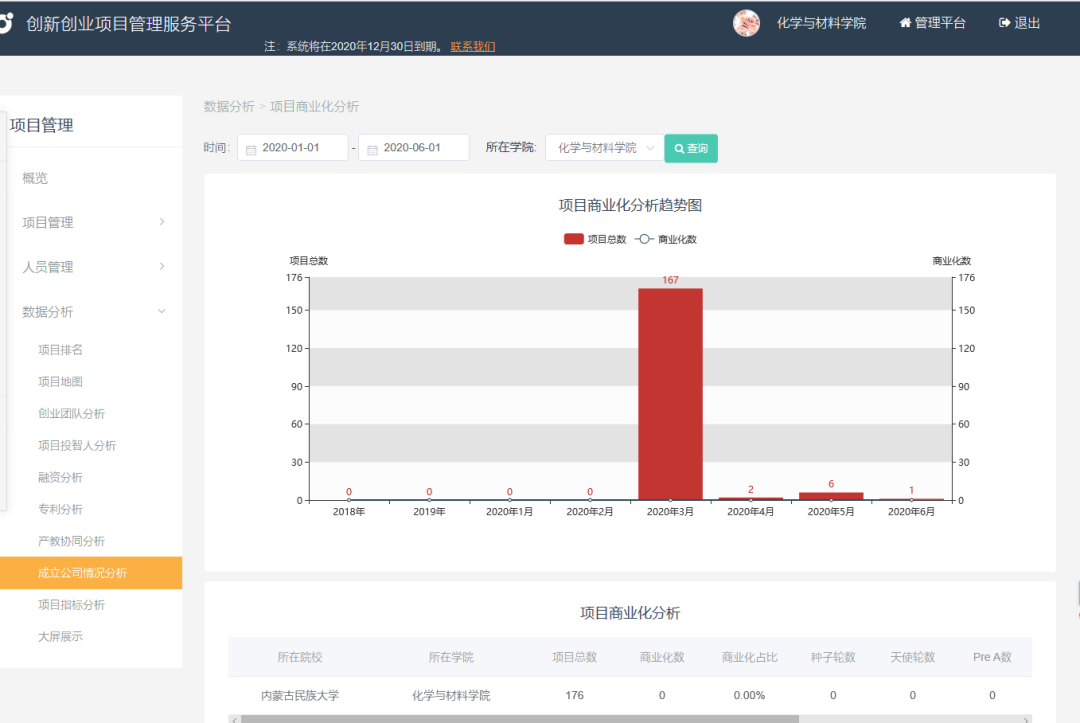
Task: Click the 2020年3月 red bar
Action: 670,394
